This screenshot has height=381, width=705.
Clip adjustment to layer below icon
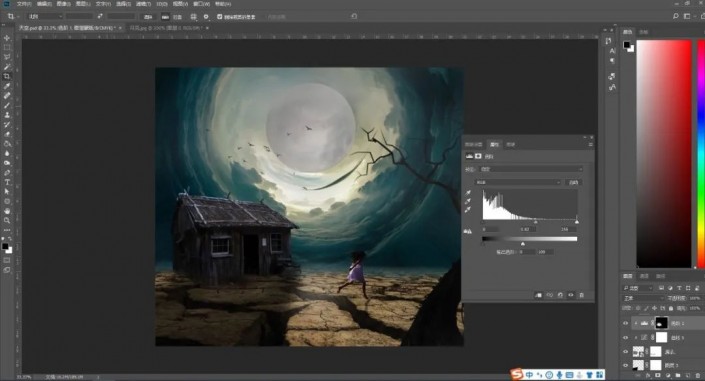[x=538, y=295]
